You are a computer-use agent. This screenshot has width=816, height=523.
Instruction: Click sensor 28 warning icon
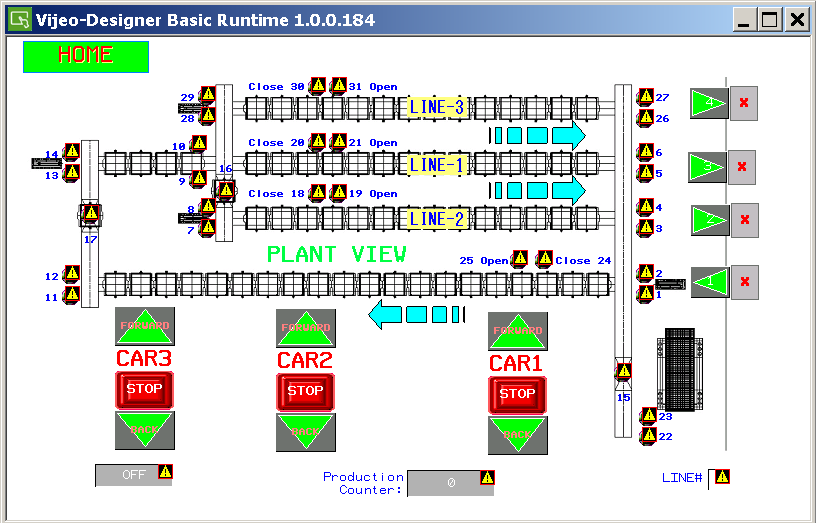[x=208, y=116]
